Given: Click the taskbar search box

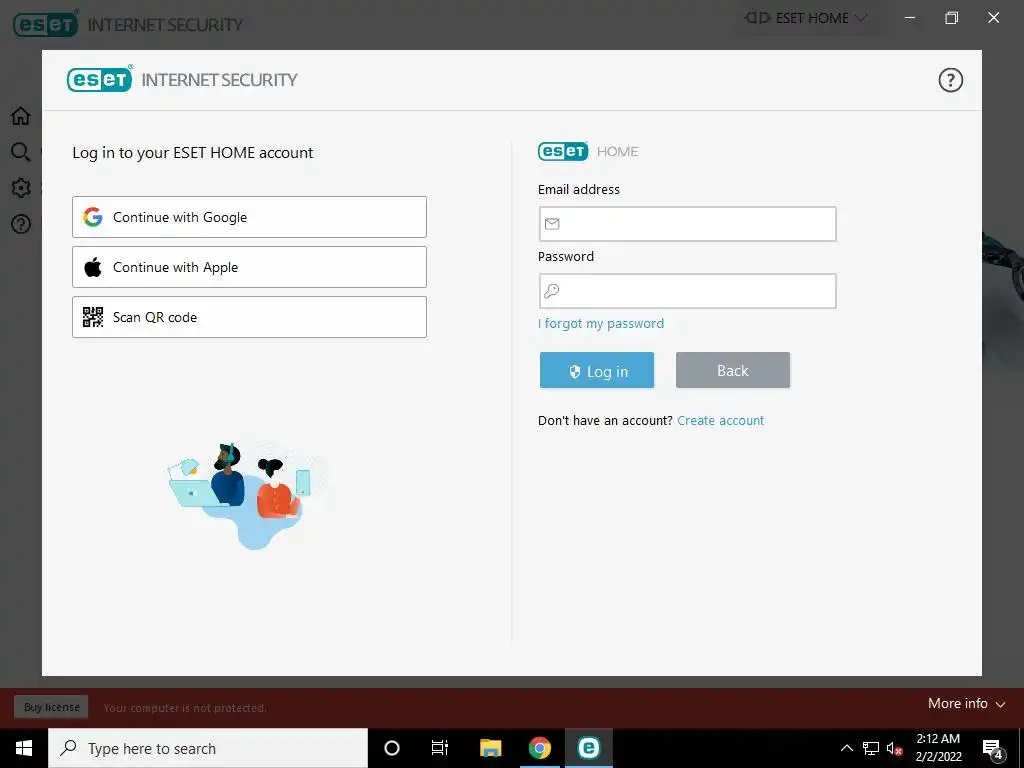Looking at the screenshot, I should [208, 748].
